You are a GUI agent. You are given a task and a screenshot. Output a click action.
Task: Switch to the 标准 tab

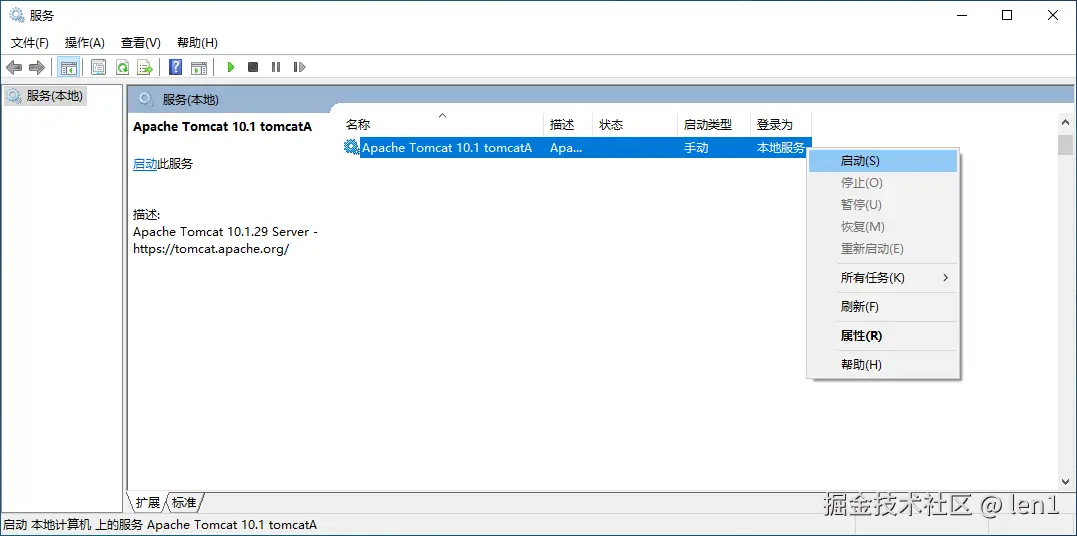pos(184,503)
